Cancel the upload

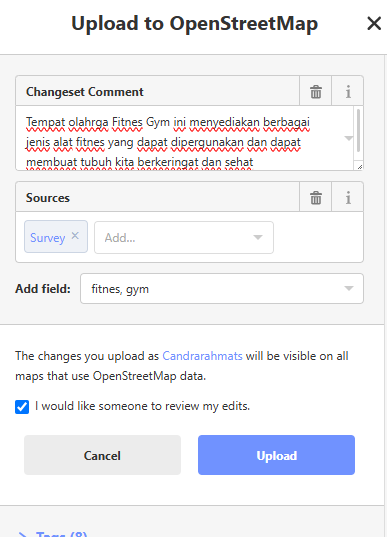[x=102, y=455]
